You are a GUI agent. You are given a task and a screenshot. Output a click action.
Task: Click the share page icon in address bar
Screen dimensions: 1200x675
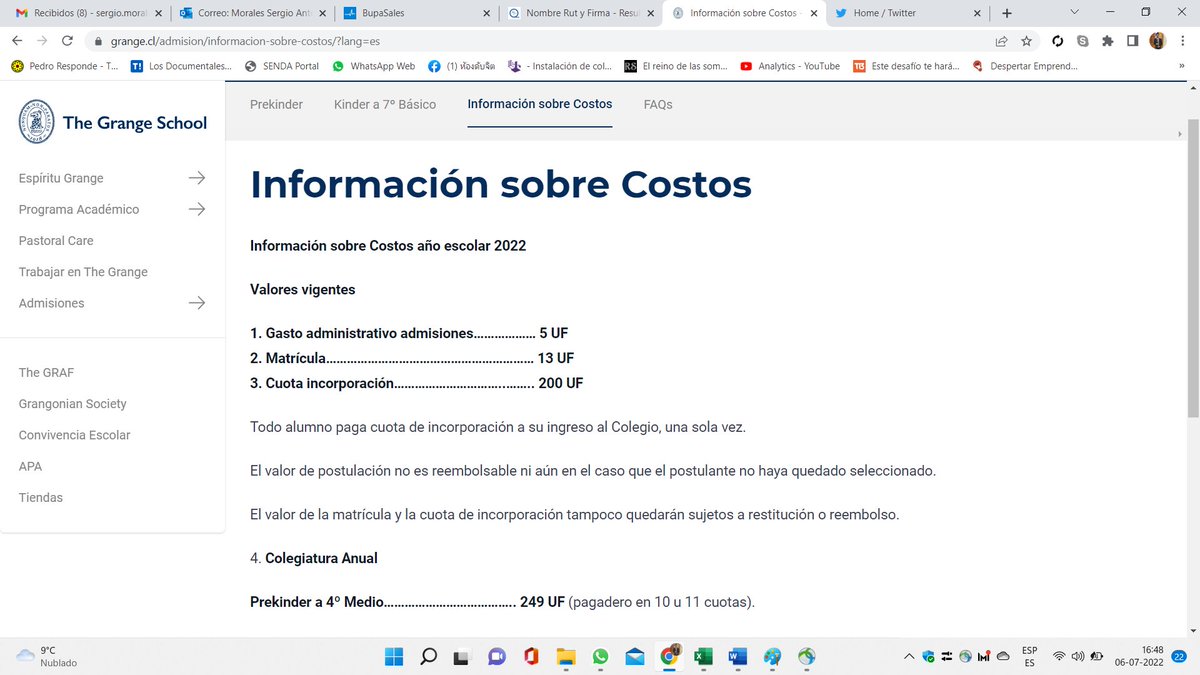(1001, 41)
